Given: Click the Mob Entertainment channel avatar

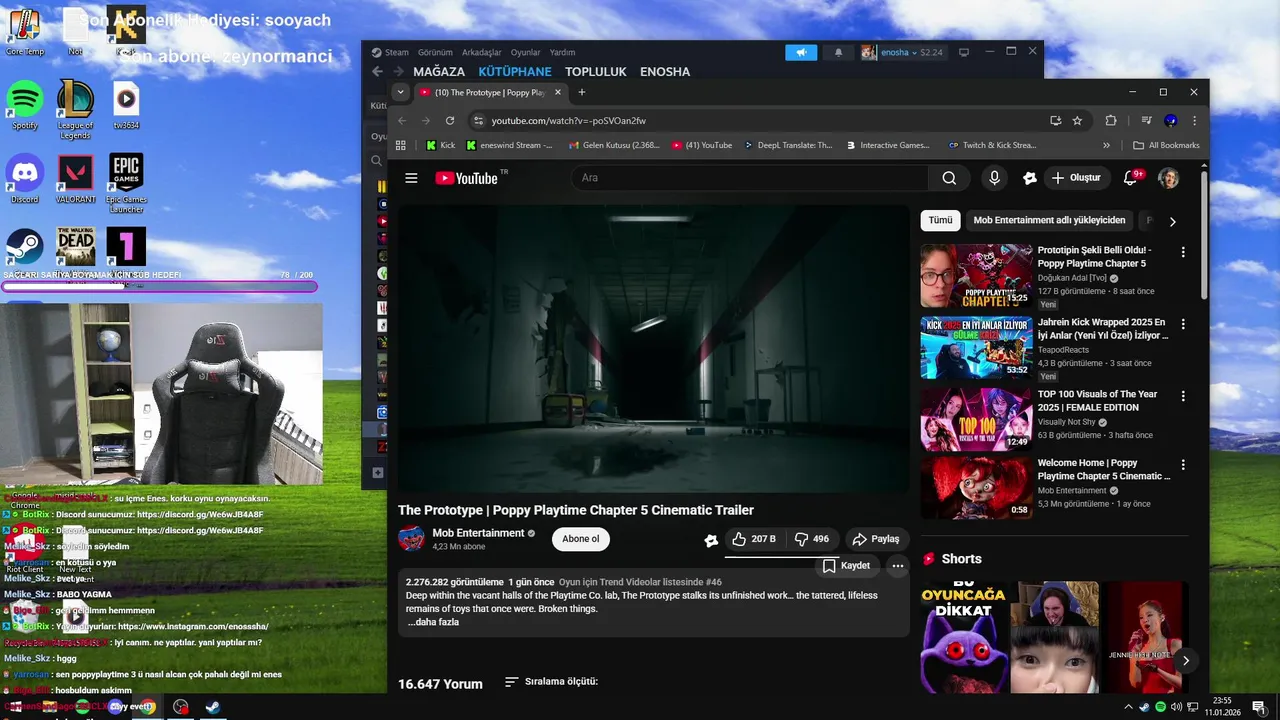Looking at the screenshot, I should click(x=411, y=539).
